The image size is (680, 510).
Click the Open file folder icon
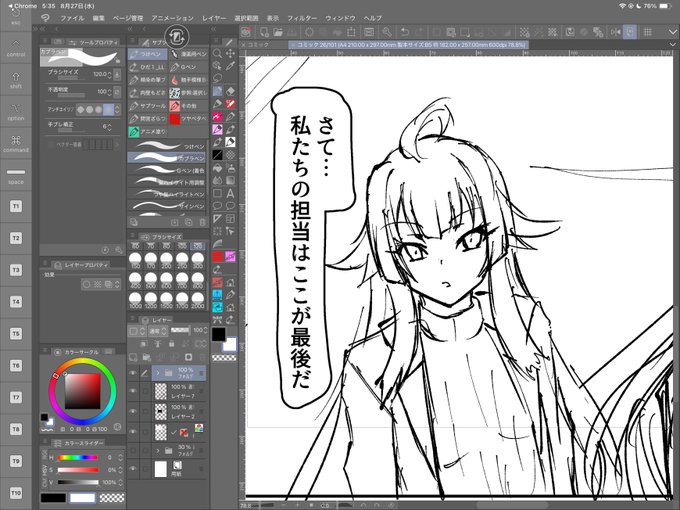coord(278,32)
